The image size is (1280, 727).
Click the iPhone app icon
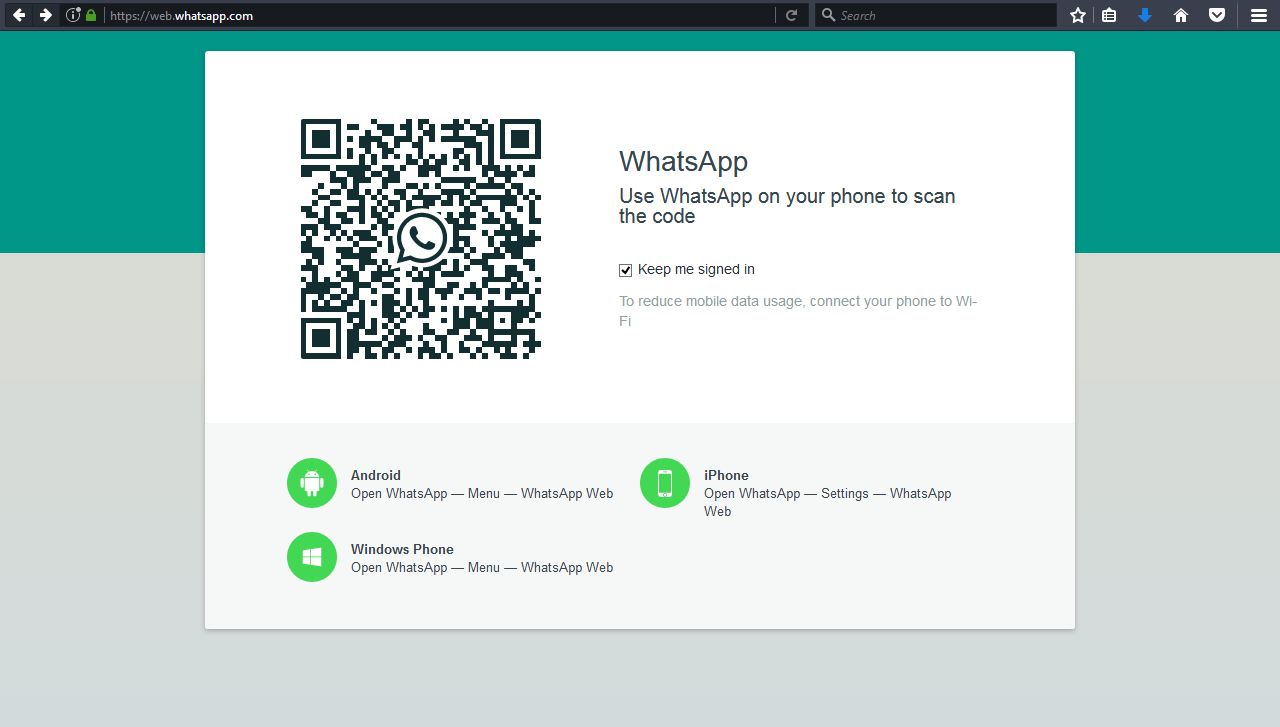pos(664,482)
